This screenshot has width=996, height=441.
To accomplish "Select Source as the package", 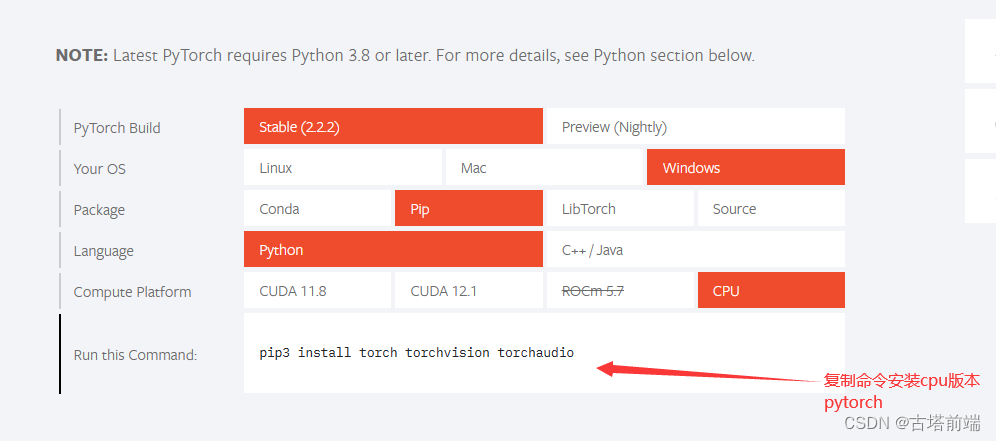I will [x=771, y=208].
